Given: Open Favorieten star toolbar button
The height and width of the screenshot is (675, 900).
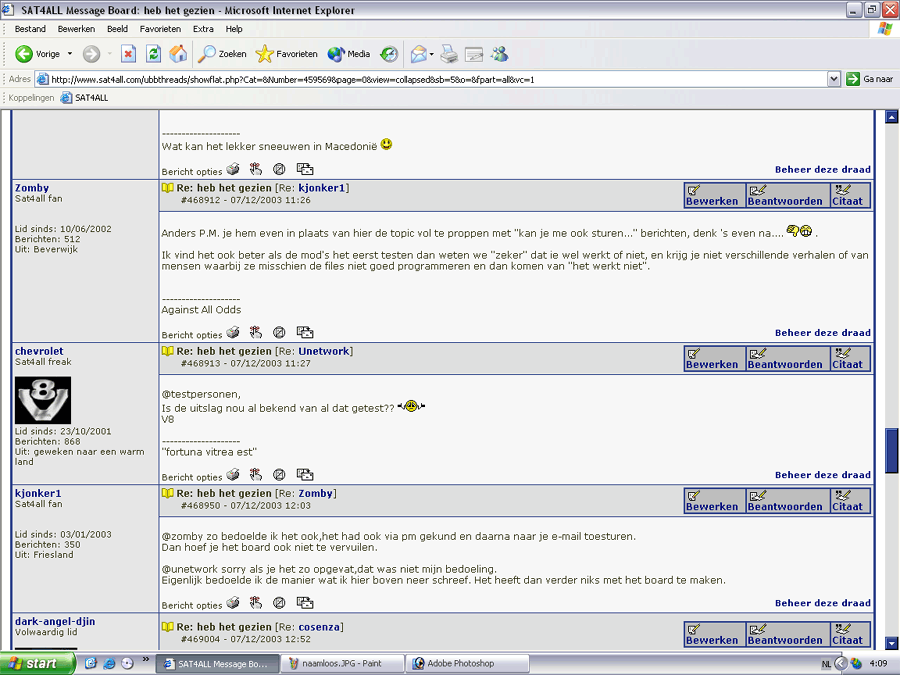Looking at the screenshot, I should coord(286,54).
